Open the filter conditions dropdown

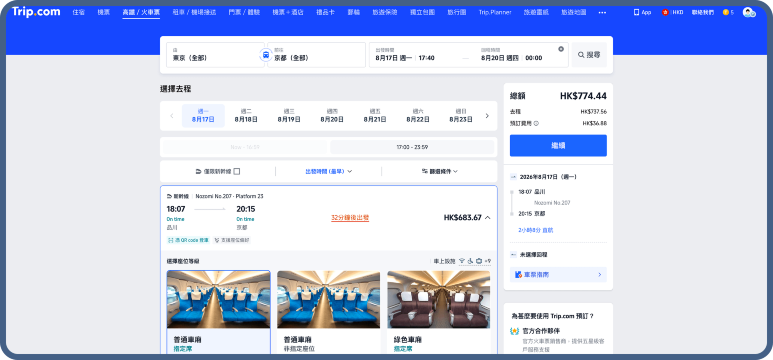pyautogui.click(x=440, y=171)
